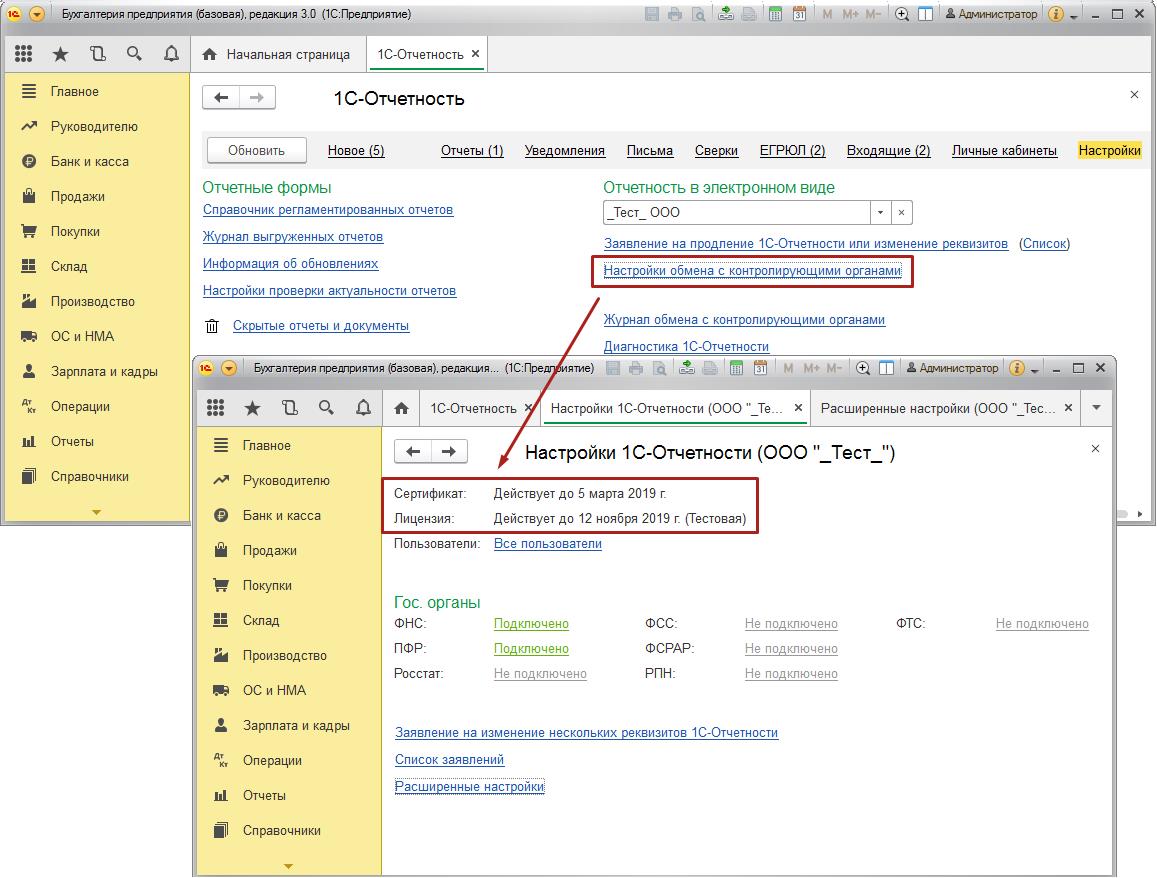The height and width of the screenshot is (878, 1157).
Task: Click ФСС Не подключено link
Action: point(791,623)
